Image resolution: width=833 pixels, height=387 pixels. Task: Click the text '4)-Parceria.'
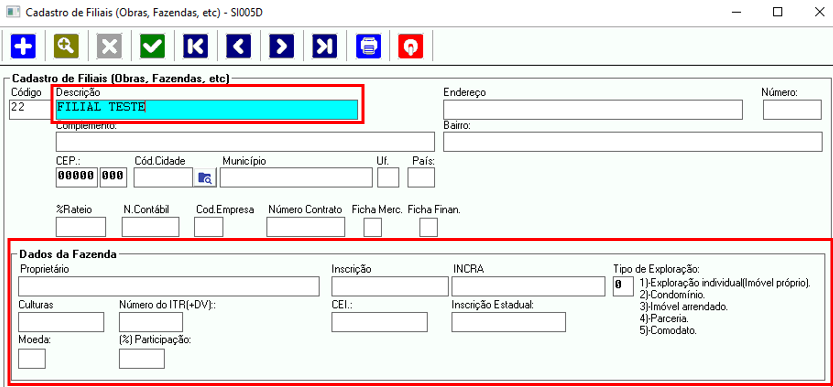tap(664, 318)
